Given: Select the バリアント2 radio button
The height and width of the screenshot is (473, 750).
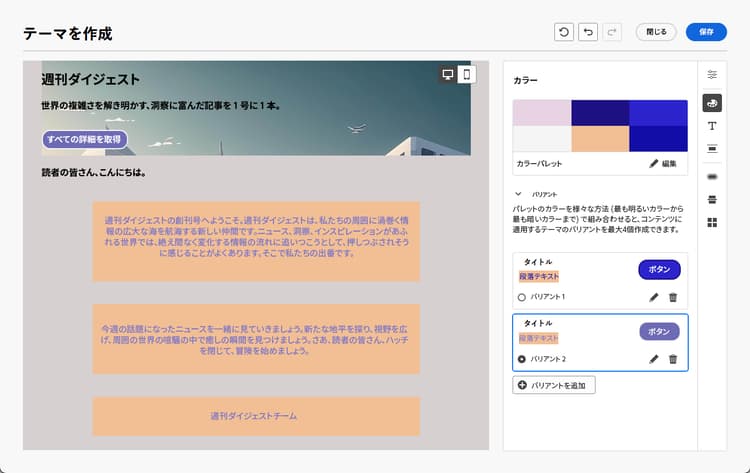Looking at the screenshot, I should click(522, 359).
